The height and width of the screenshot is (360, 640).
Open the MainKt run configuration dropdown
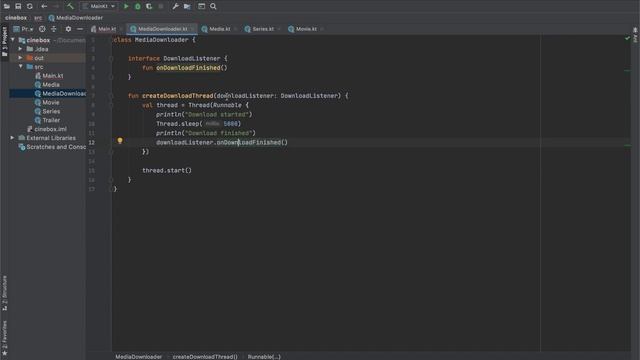pyautogui.click(x=99, y=6)
